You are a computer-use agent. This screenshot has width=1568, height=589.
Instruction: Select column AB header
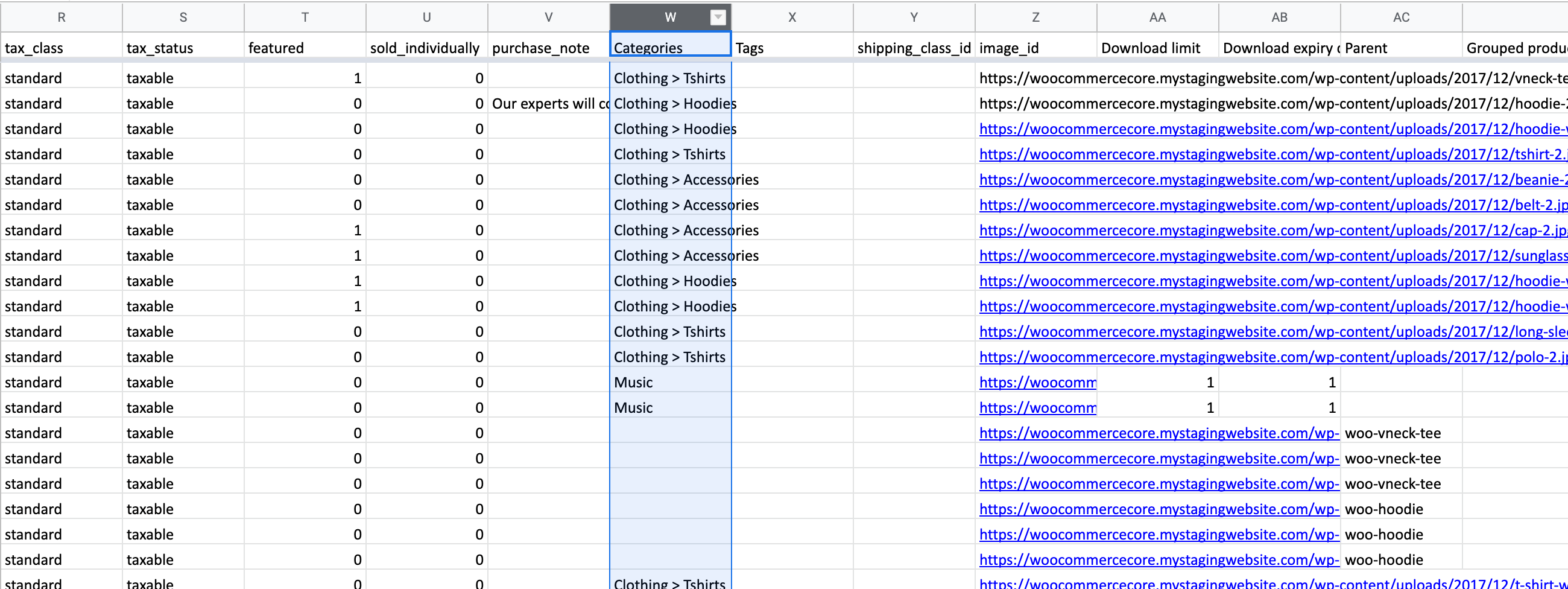(1279, 18)
